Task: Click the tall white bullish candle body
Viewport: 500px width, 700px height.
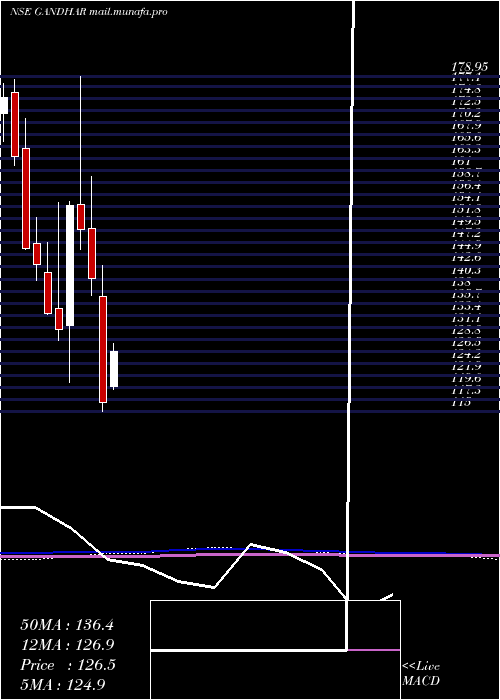Action: (x=70, y=265)
